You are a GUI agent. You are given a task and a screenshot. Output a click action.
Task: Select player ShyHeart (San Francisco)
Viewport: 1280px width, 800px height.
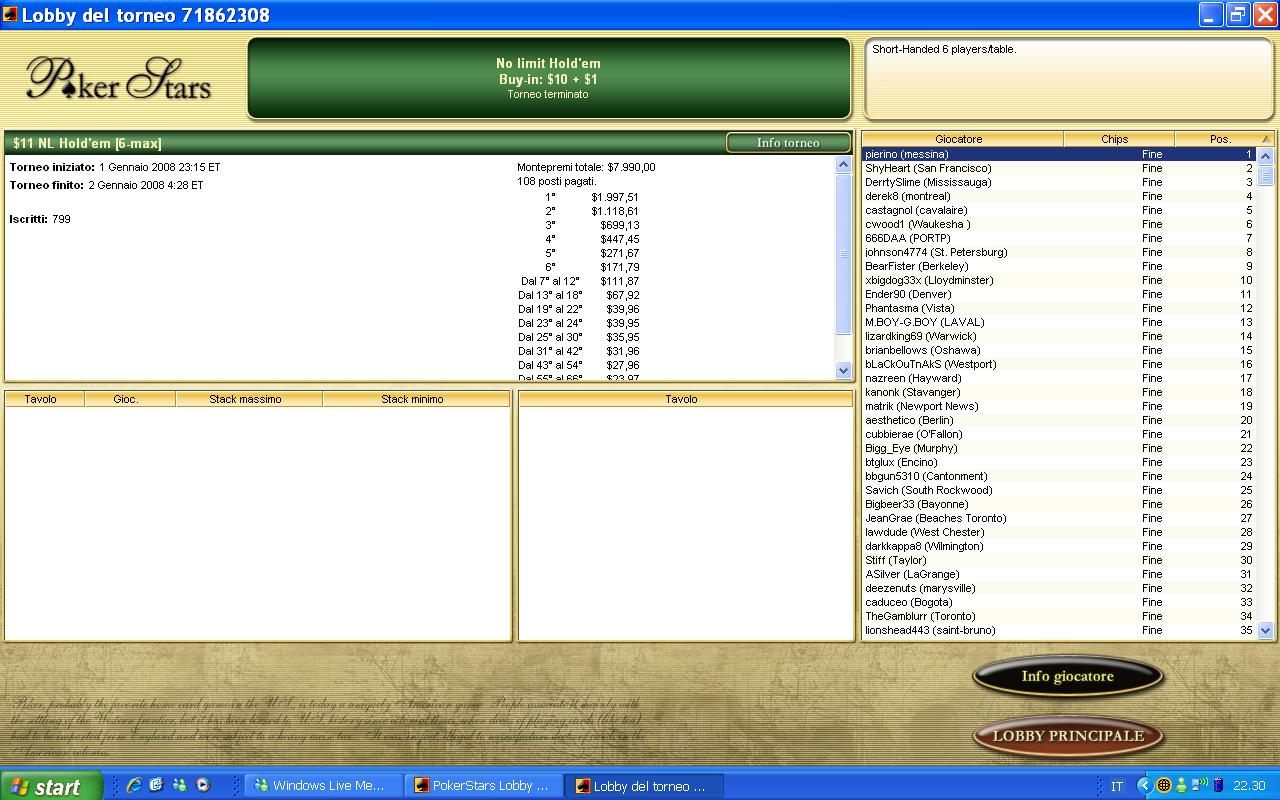(1059, 169)
